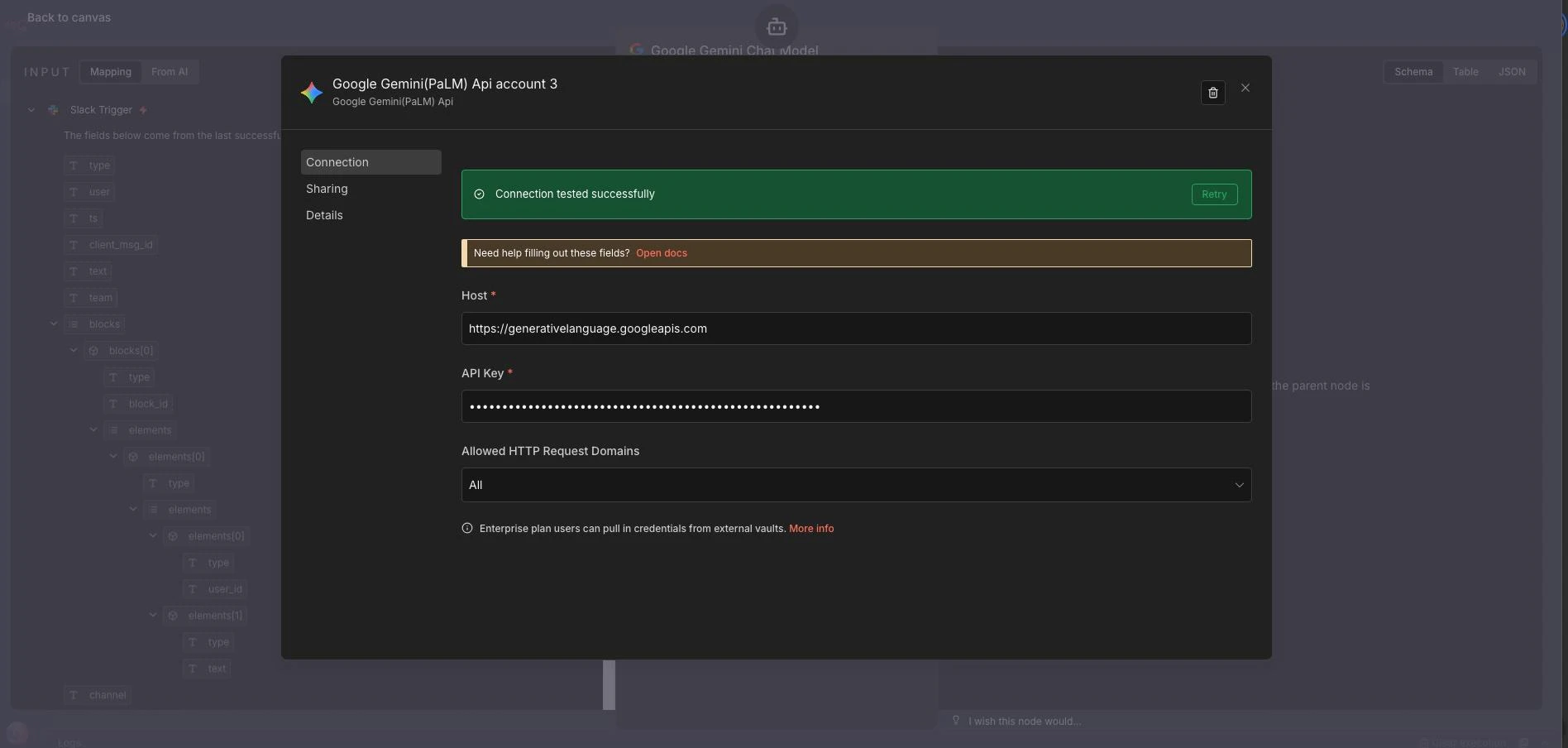Viewport: 1568px width, 748px height.
Task: Click the 'INPUT' panel heading
Action: (47, 72)
